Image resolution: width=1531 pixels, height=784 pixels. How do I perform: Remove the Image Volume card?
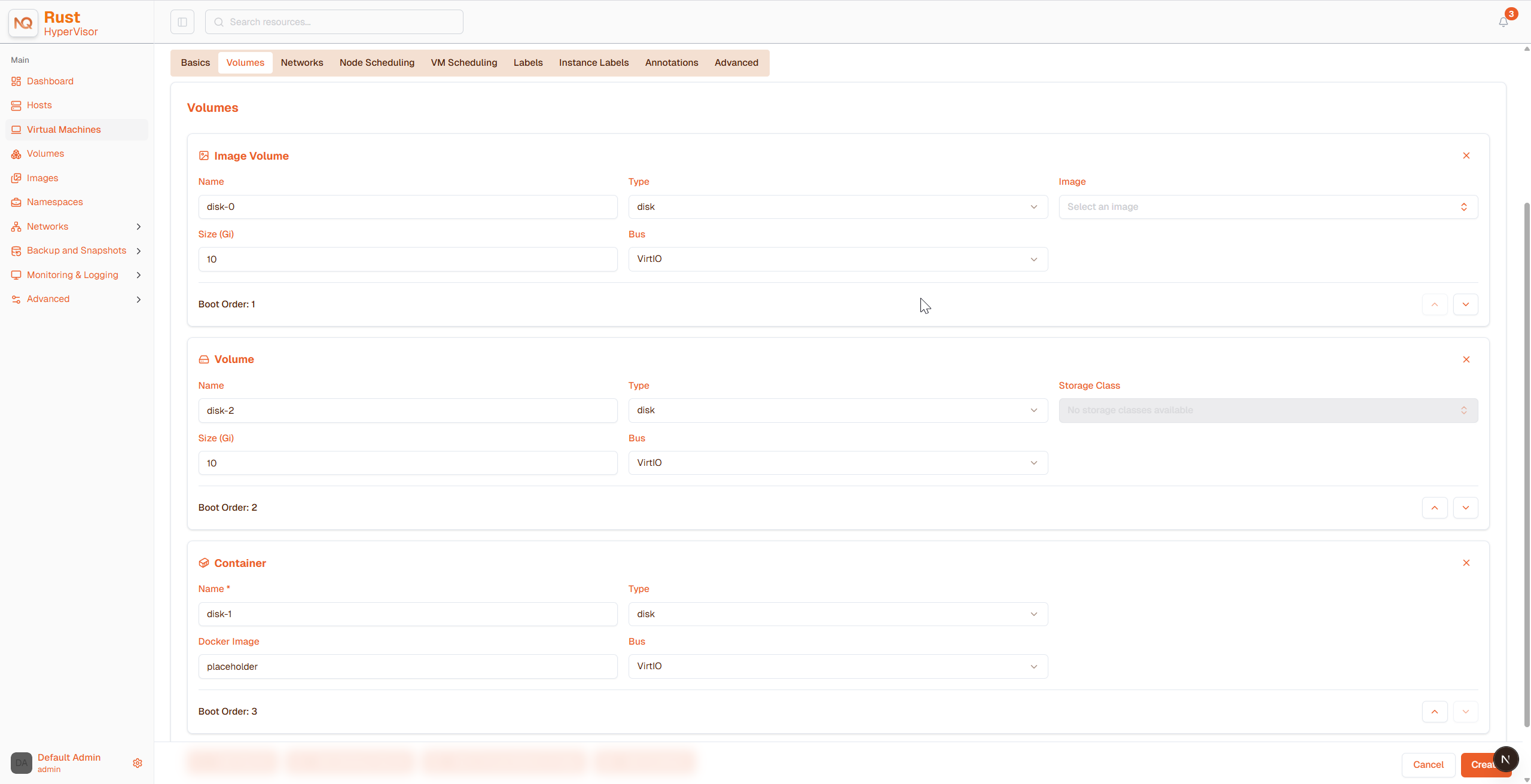point(1466,155)
